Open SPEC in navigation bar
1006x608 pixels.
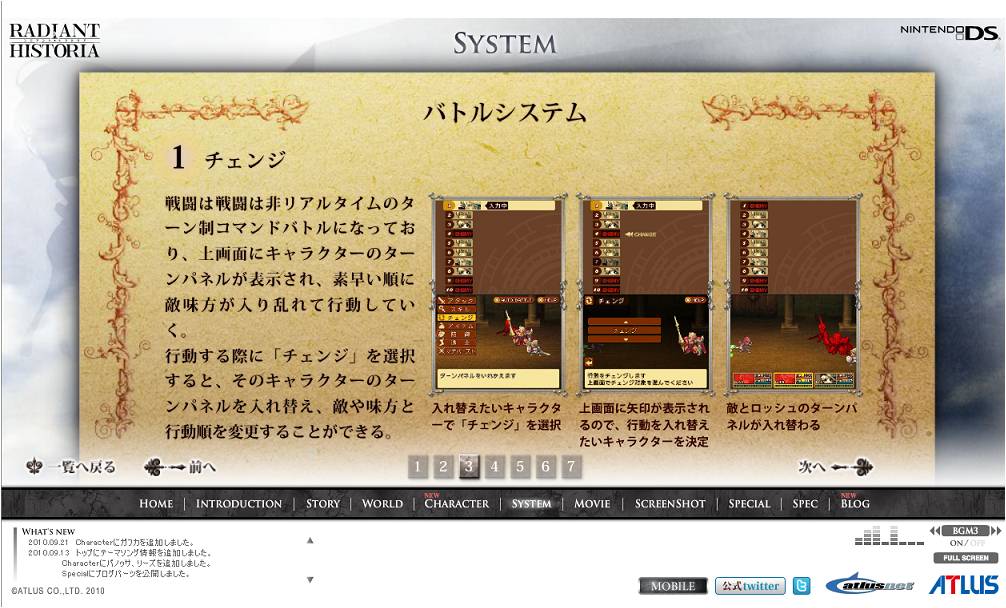tap(805, 503)
